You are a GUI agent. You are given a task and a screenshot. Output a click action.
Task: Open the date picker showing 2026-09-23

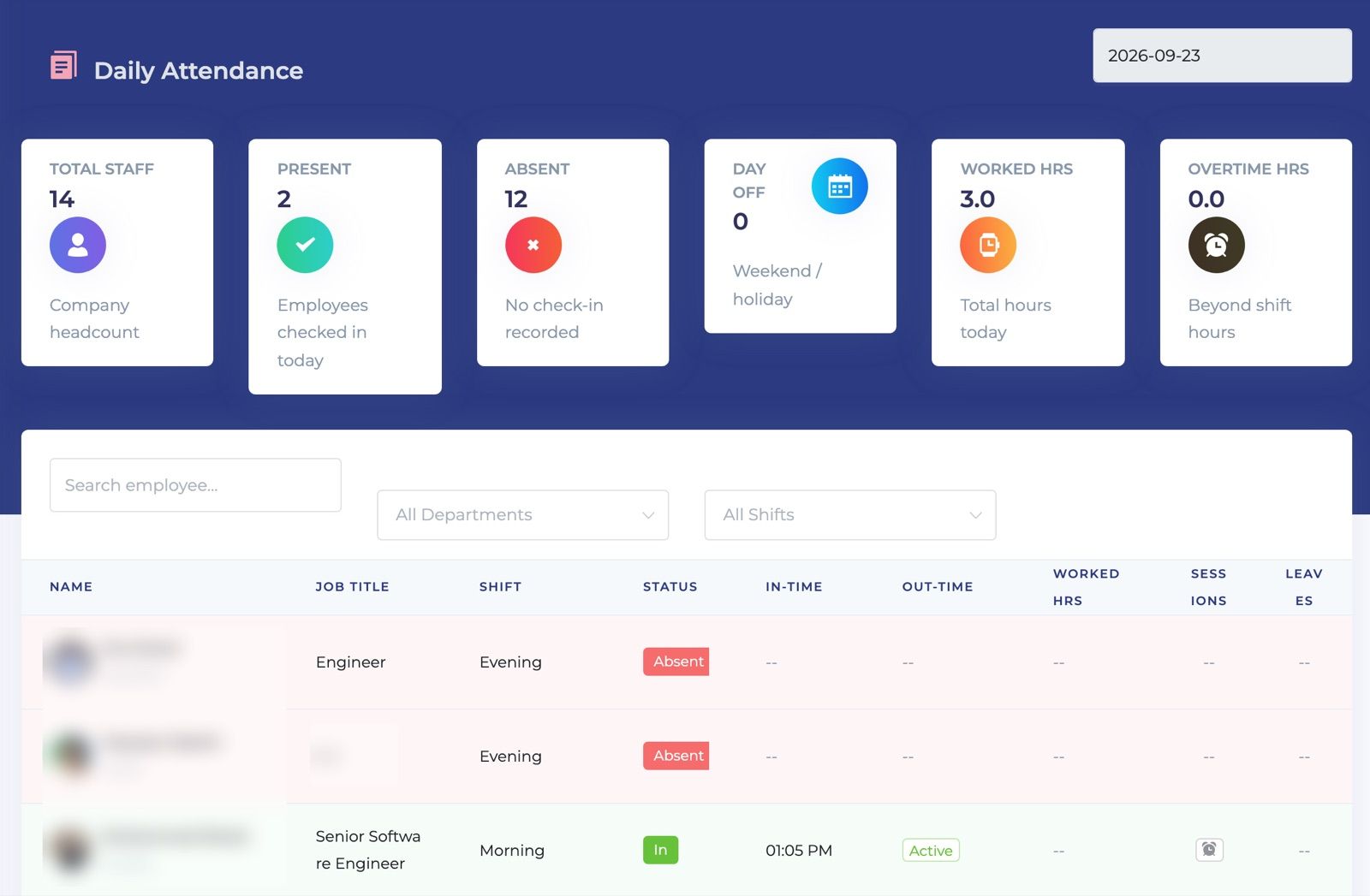coord(1222,56)
